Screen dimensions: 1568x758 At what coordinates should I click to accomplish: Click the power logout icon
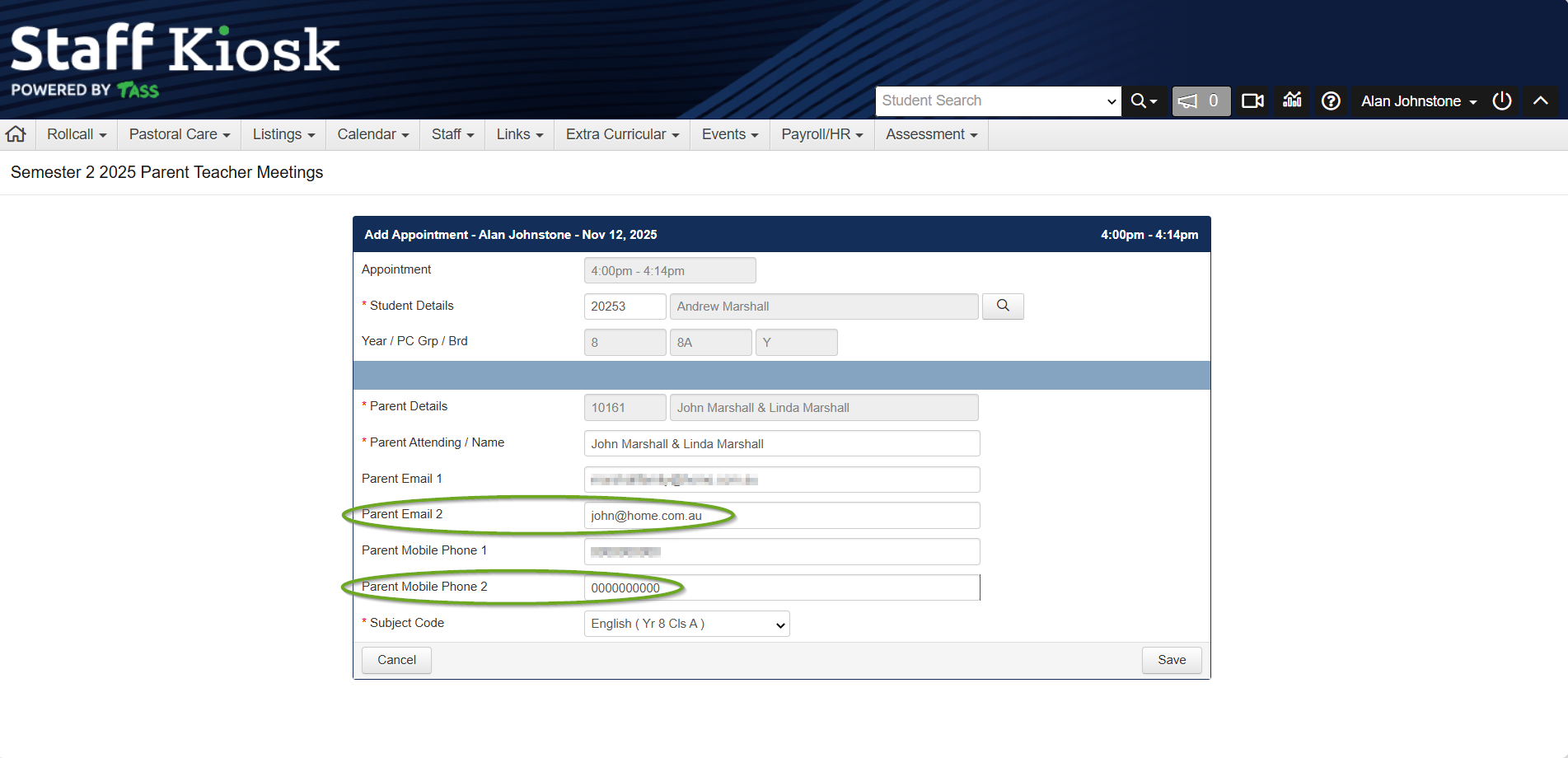click(x=1502, y=101)
